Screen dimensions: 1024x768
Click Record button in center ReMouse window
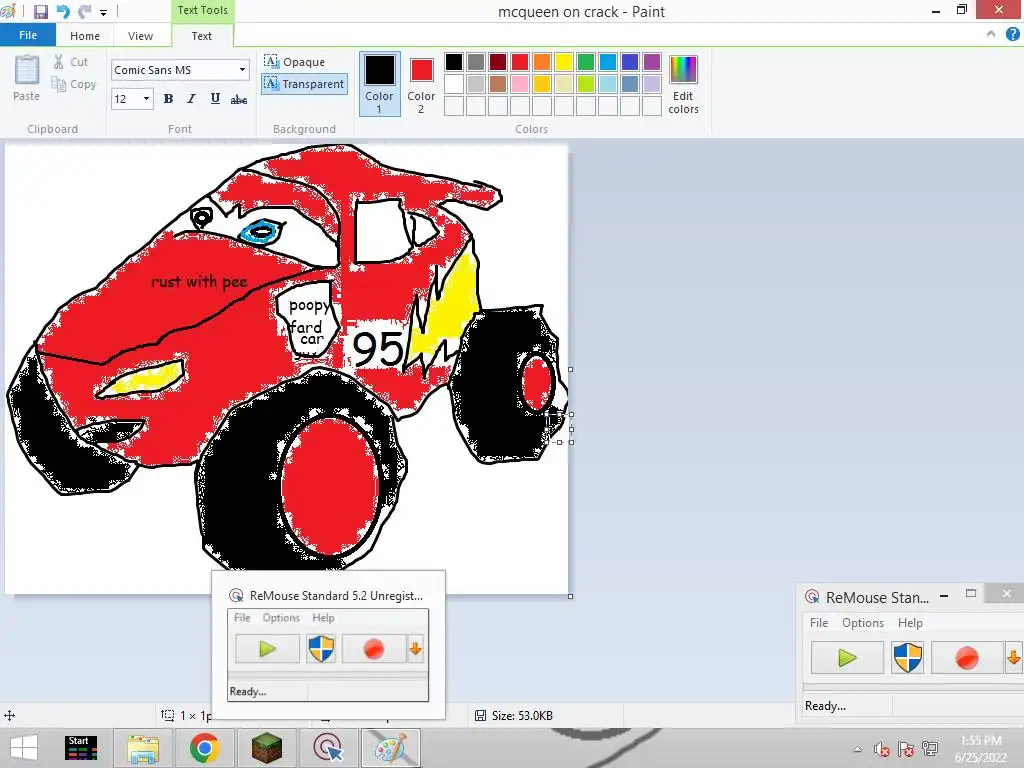point(374,649)
